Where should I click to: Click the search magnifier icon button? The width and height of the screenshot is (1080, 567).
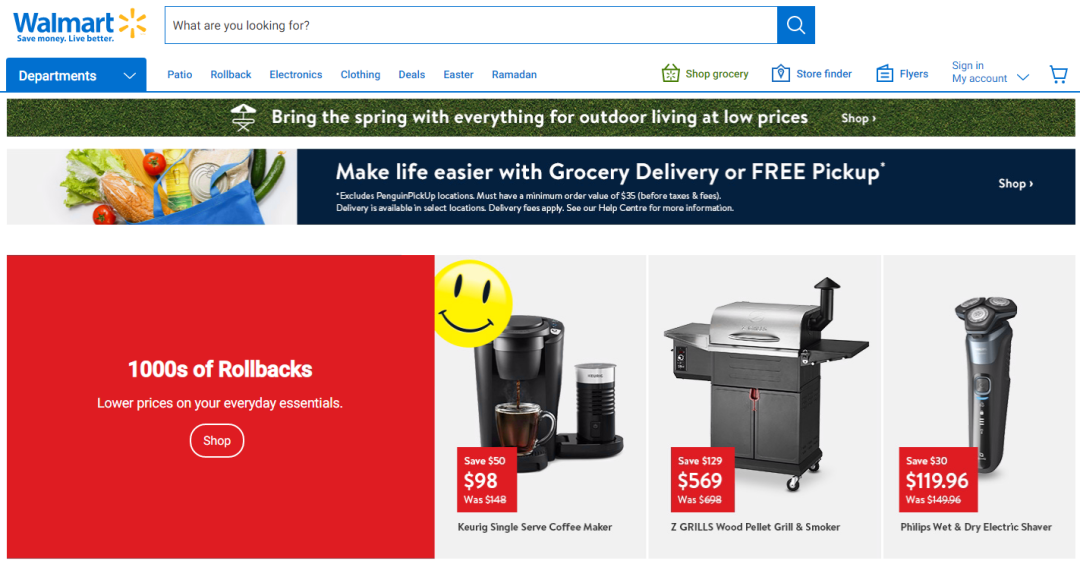(796, 25)
